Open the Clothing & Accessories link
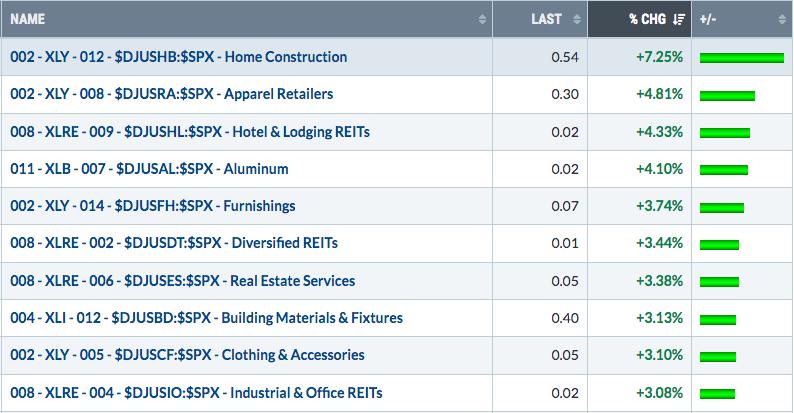The height and width of the screenshot is (413, 794). [x=187, y=355]
